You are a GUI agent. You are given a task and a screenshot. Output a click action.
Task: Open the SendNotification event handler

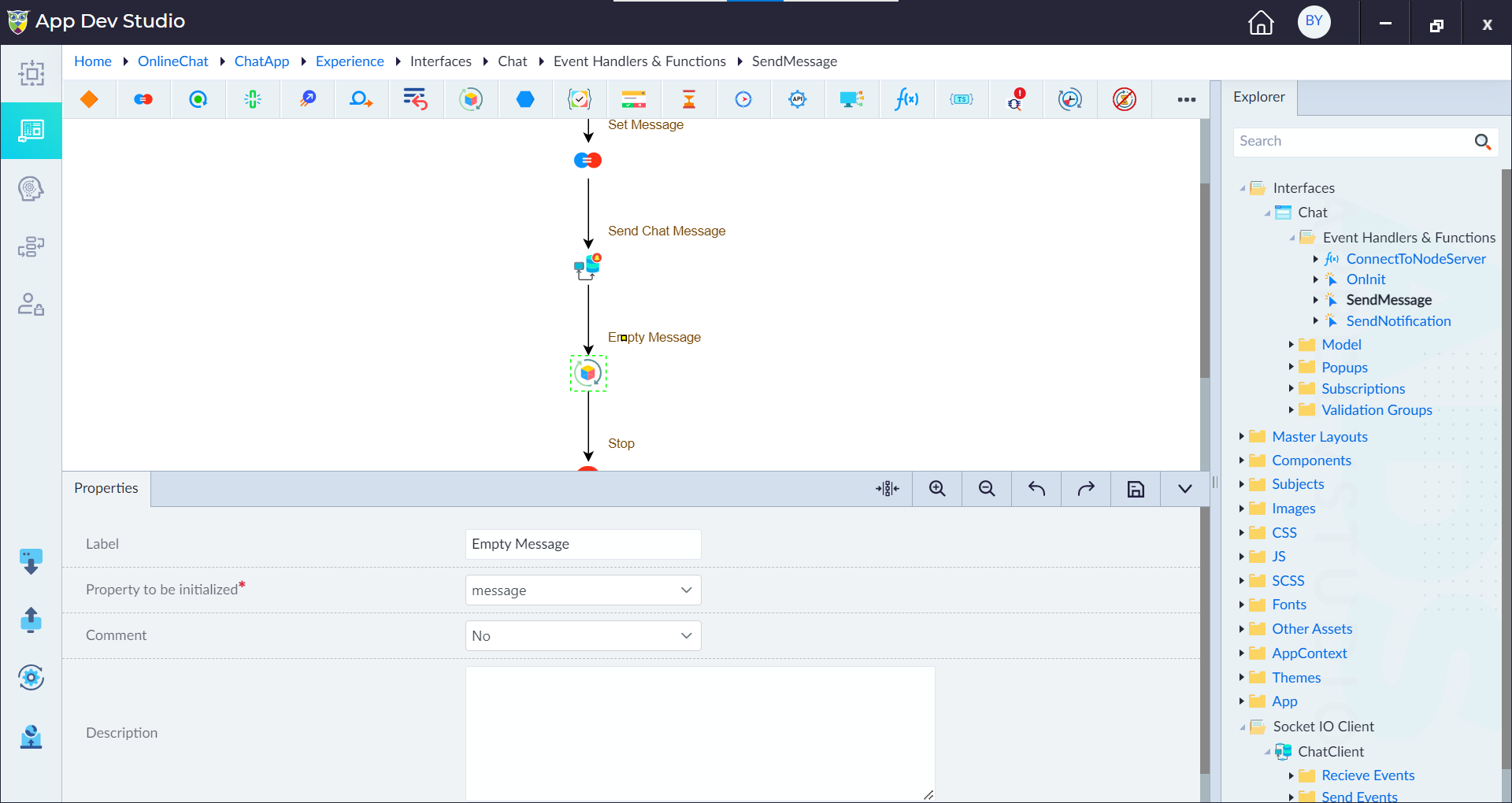pyautogui.click(x=1399, y=321)
